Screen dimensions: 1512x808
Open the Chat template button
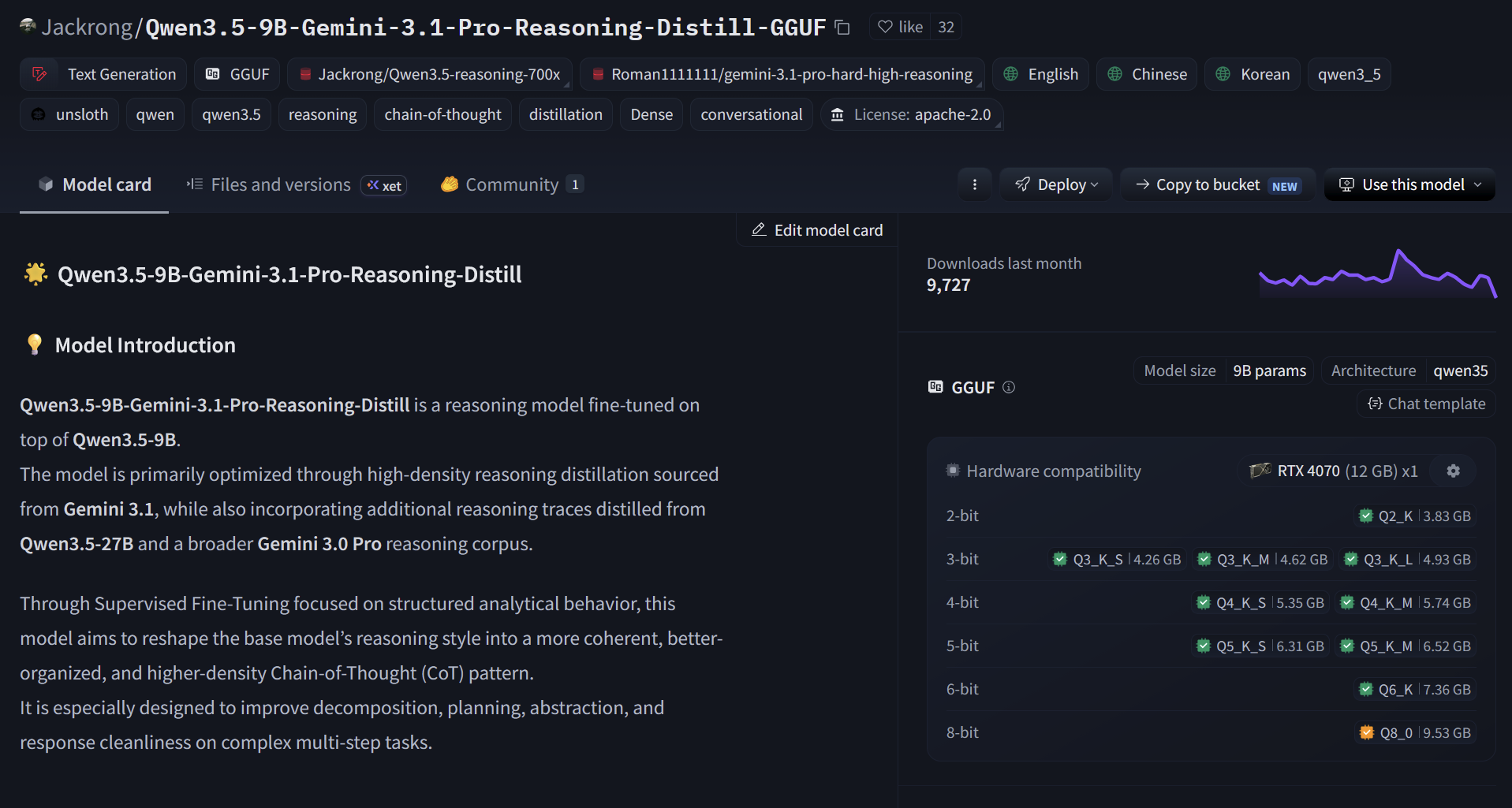tap(1427, 404)
